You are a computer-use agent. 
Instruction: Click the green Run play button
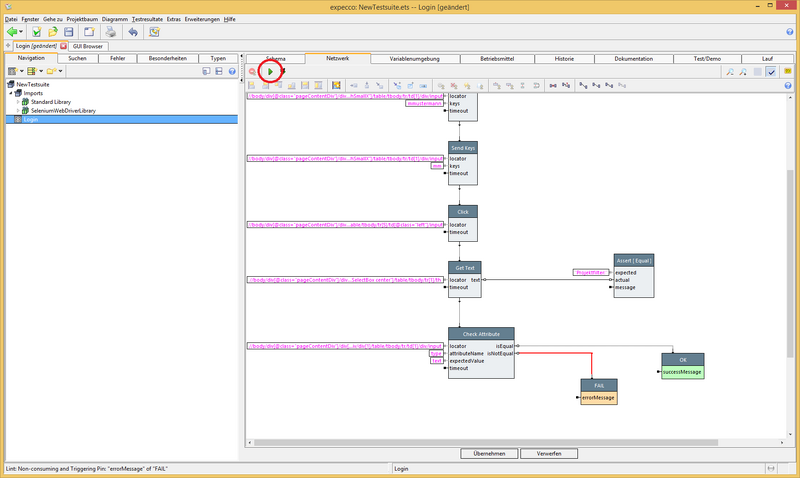pyautogui.click(x=270, y=72)
